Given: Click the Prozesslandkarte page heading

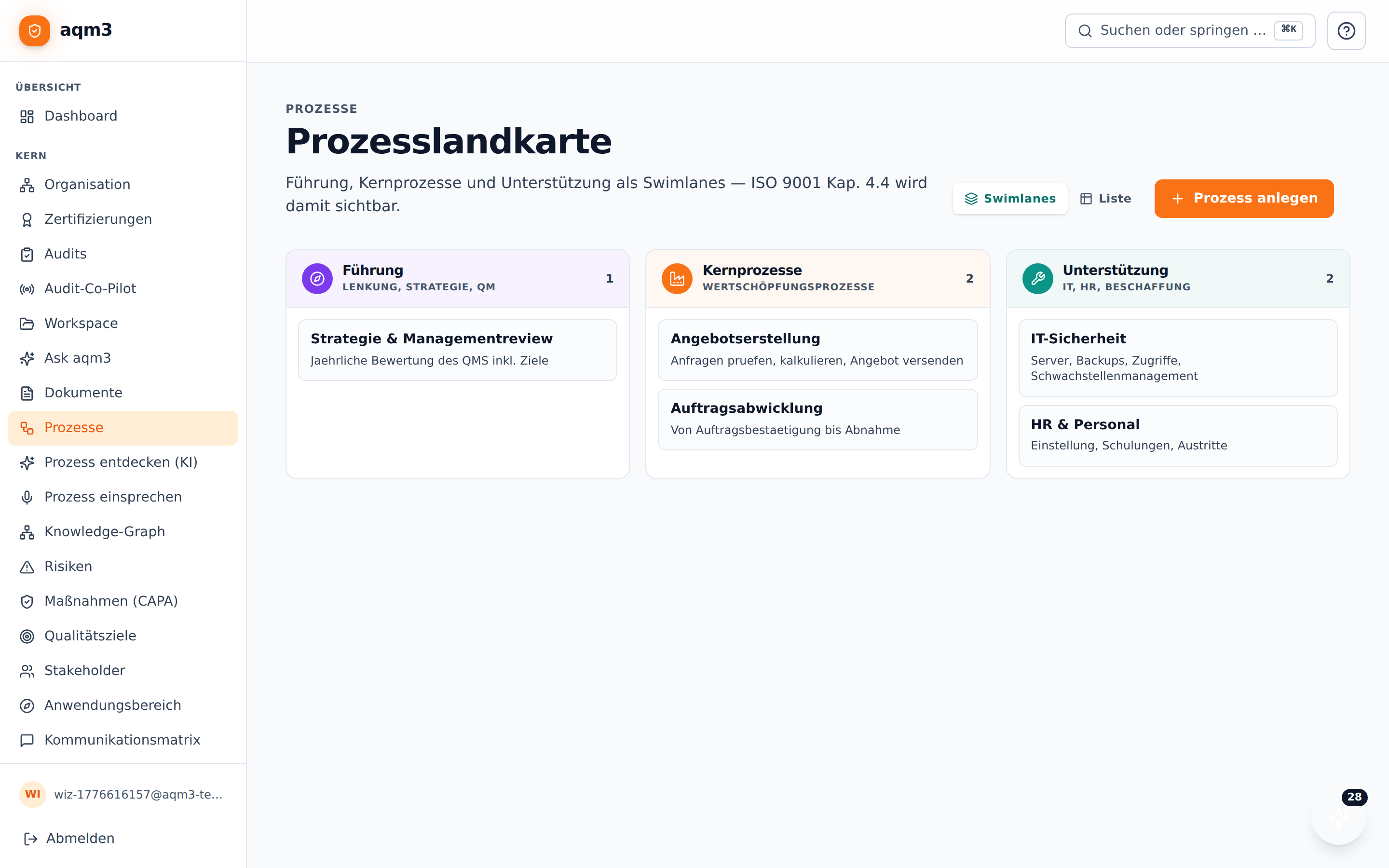Looking at the screenshot, I should tap(449, 141).
